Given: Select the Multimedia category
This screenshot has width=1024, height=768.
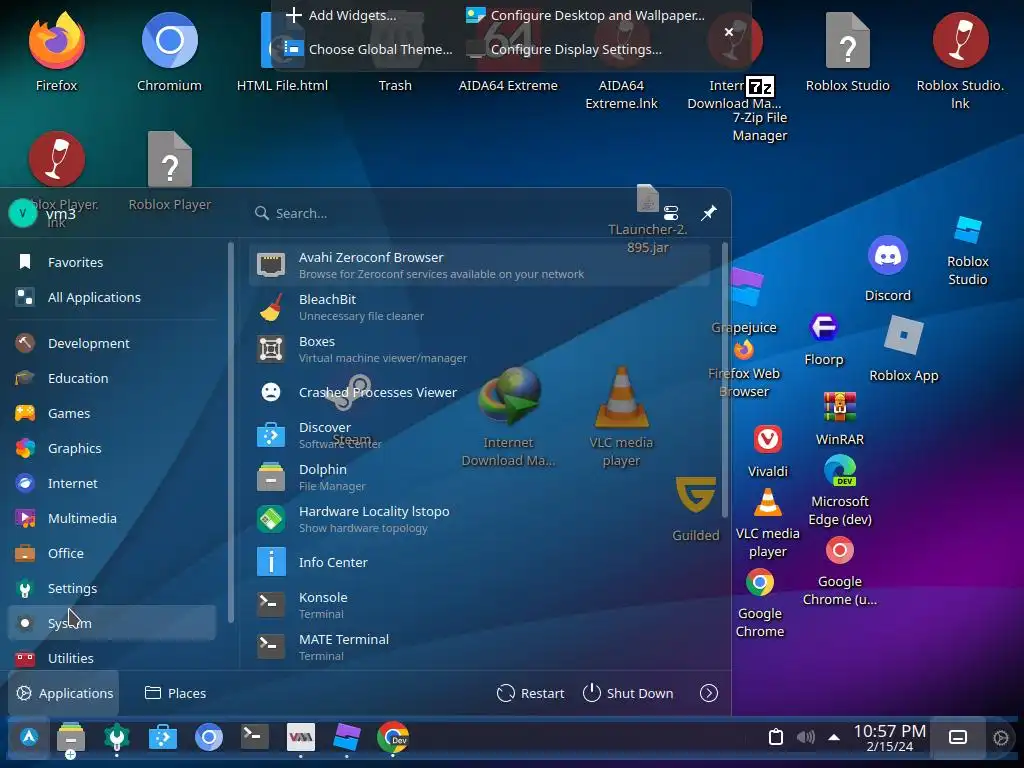Looking at the screenshot, I should click(x=112, y=518).
